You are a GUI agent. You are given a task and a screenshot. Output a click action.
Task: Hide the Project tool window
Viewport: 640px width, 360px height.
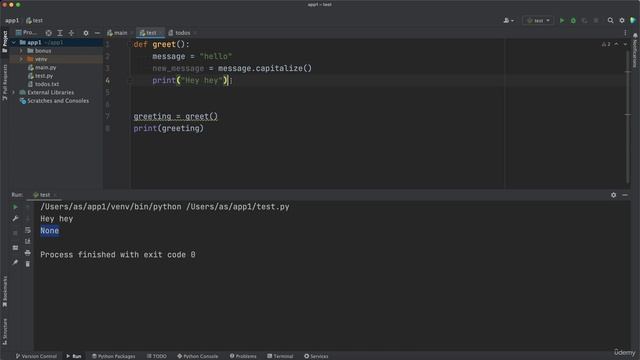tap(97, 33)
